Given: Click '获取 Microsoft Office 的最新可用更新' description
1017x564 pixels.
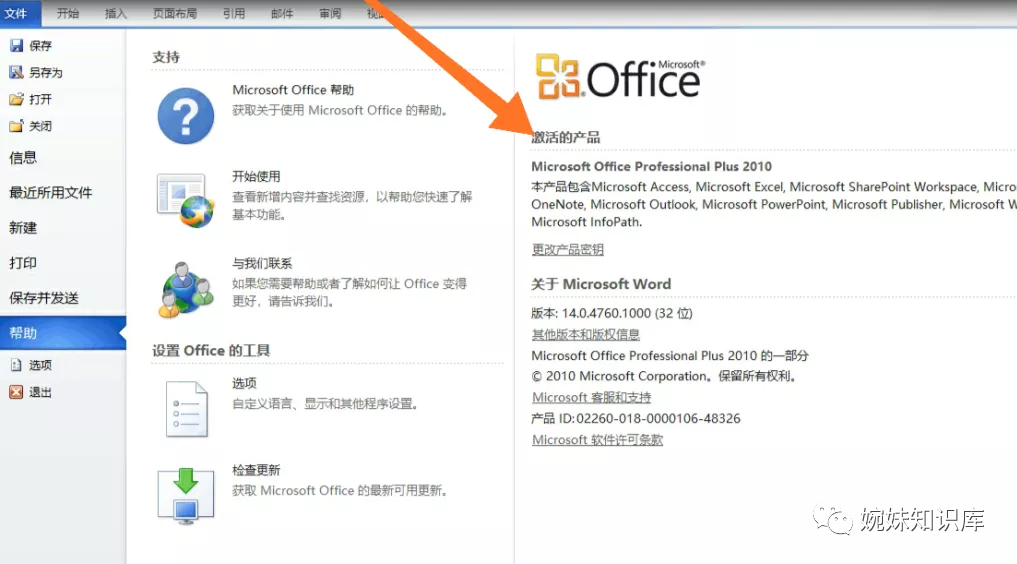Looking at the screenshot, I should (x=340, y=490).
